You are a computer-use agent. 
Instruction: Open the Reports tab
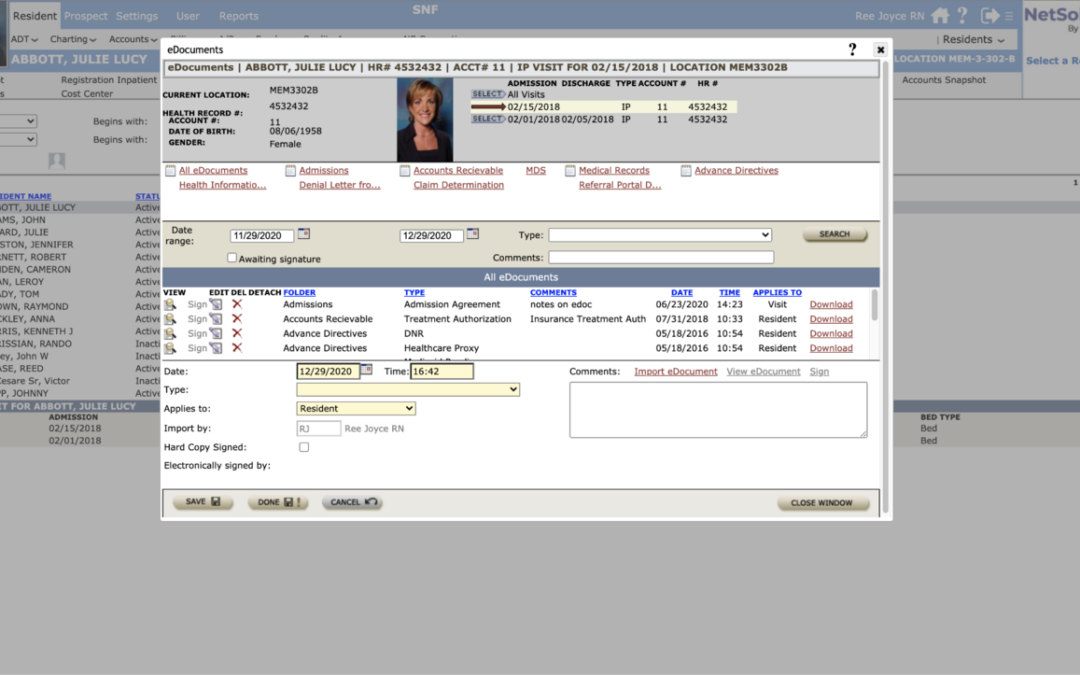click(x=238, y=16)
